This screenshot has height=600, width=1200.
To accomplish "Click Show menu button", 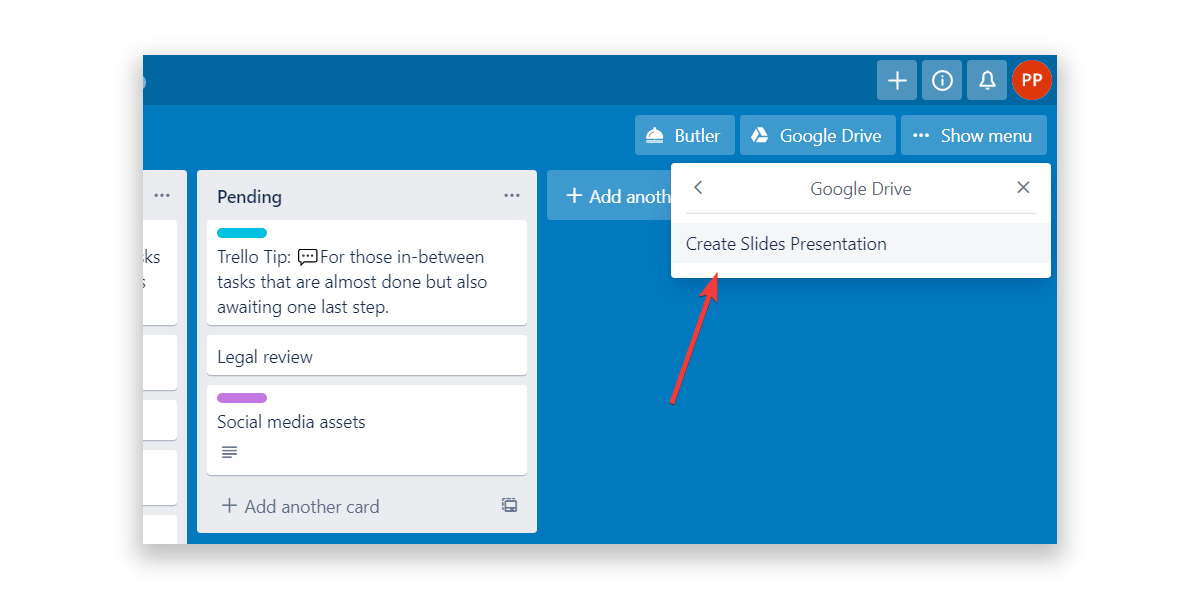I will click(974, 135).
